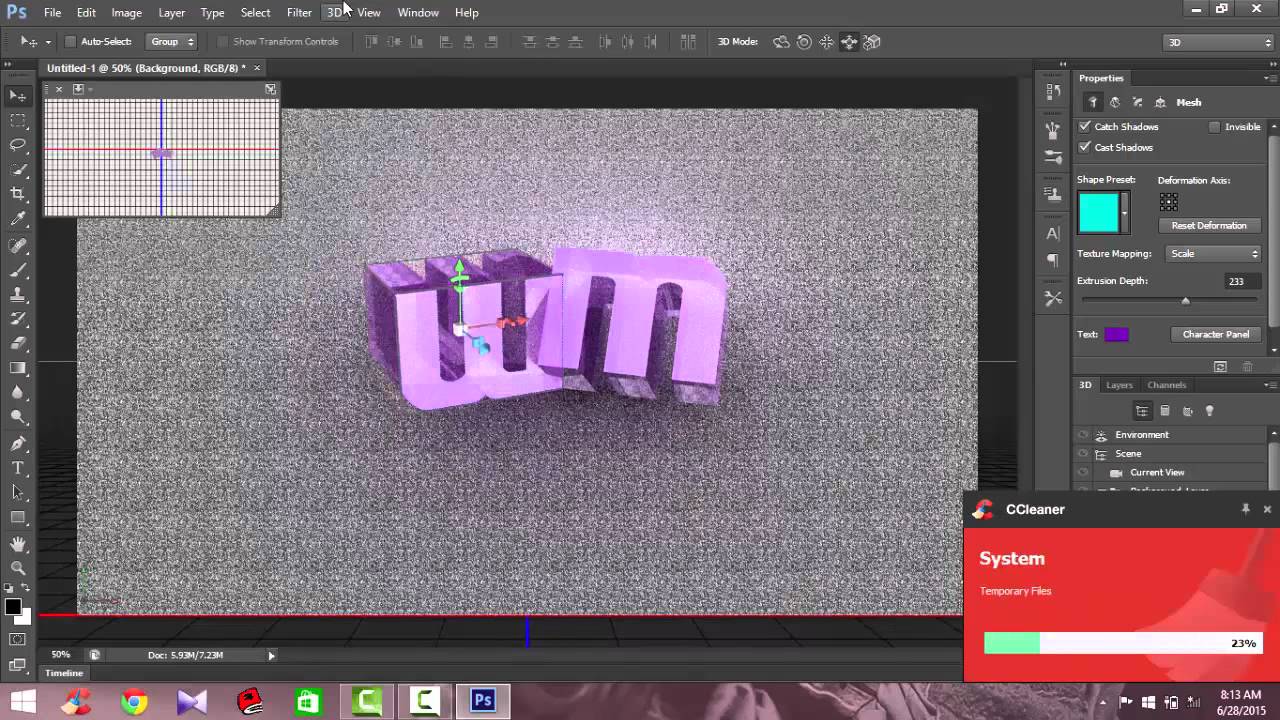Screen dimensions: 1280x720
Task: Open the status bar info arrow
Action: pyautogui.click(x=271, y=656)
